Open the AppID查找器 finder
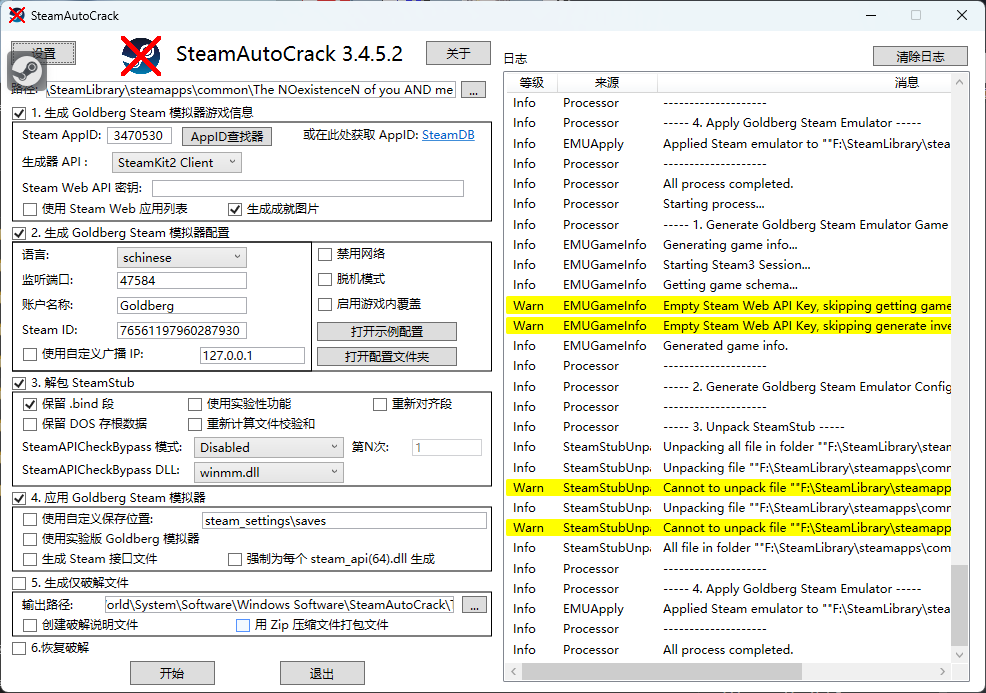 [x=227, y=136]
